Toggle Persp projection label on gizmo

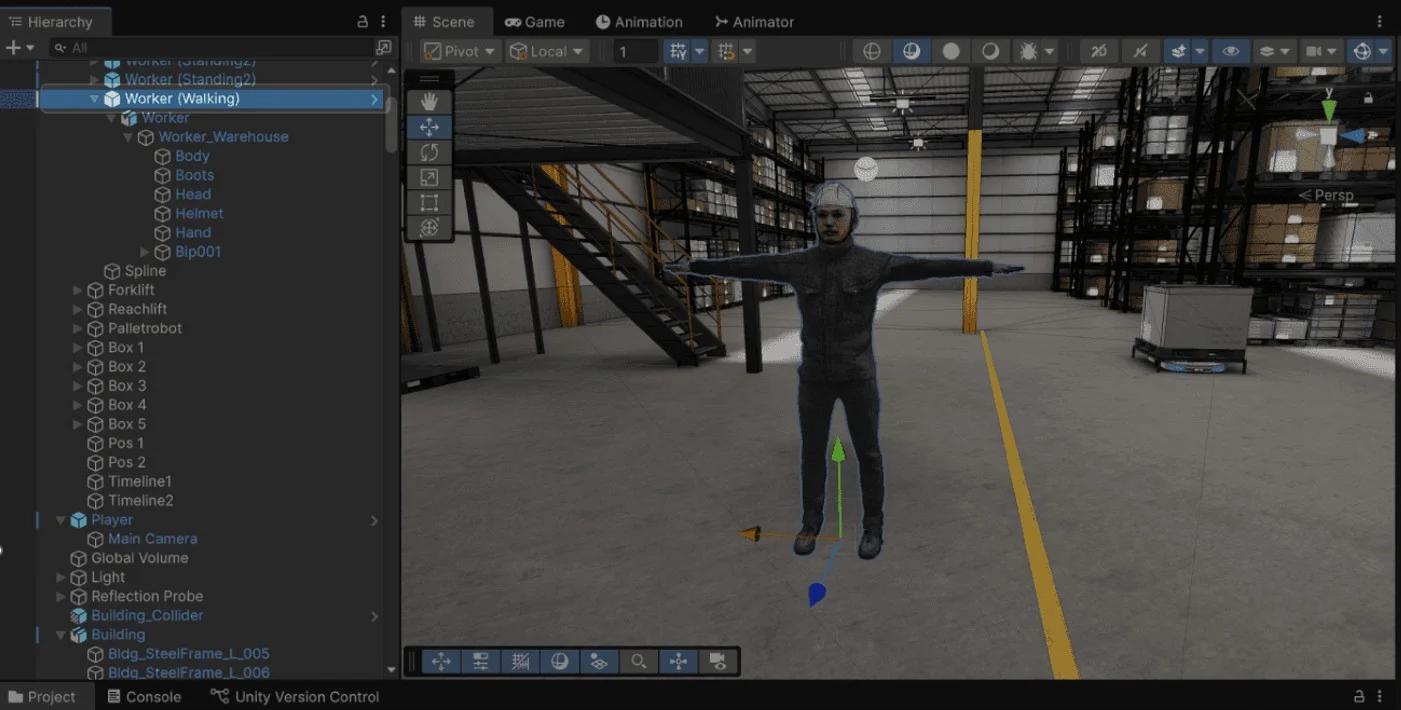(1326, 195)
